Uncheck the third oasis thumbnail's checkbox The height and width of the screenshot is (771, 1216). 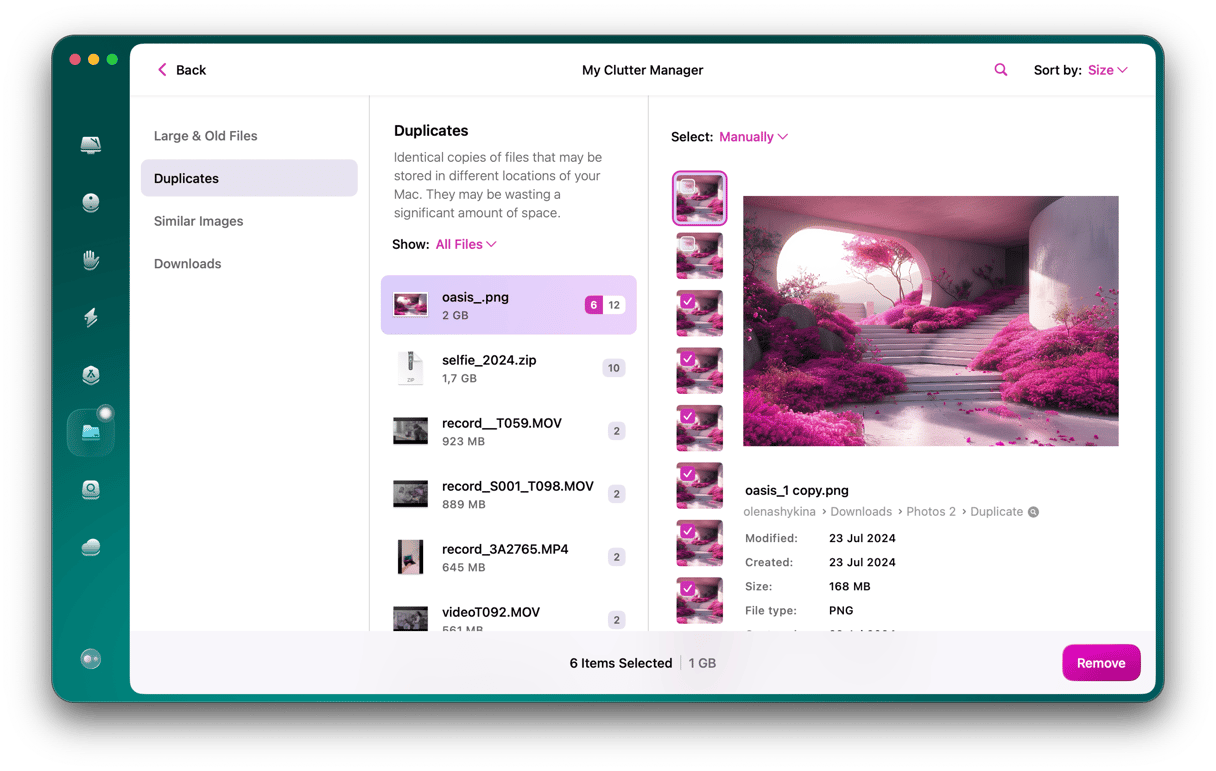click(687, 301)
